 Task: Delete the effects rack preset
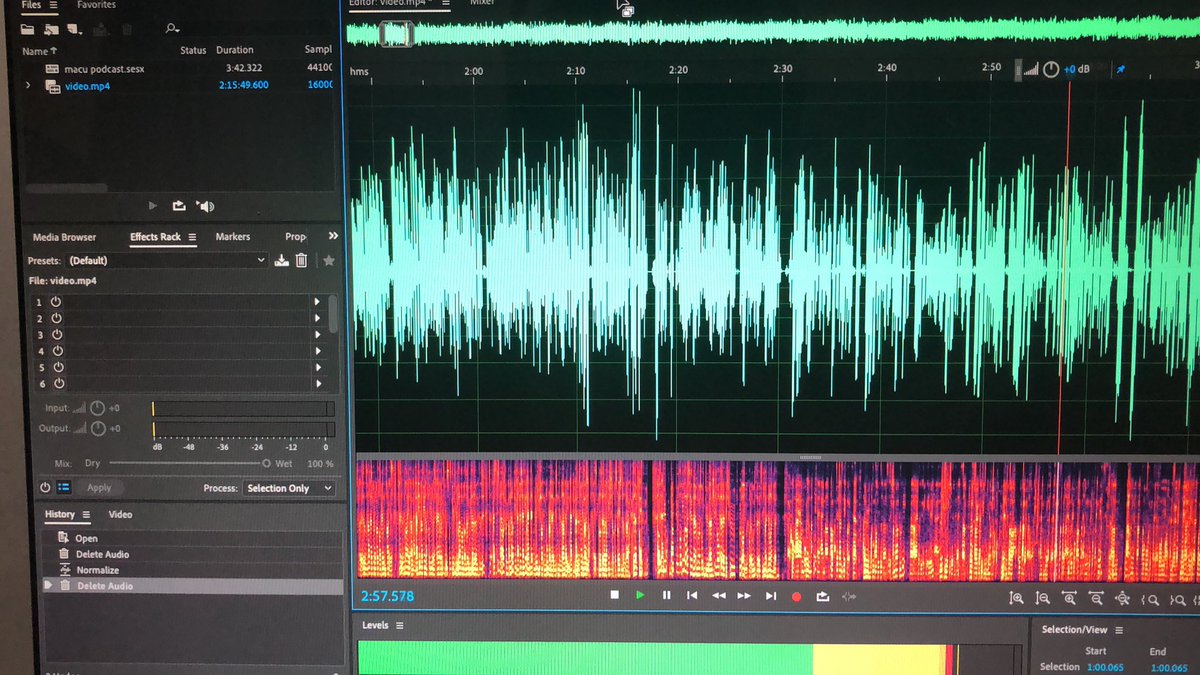coord(301,260)
